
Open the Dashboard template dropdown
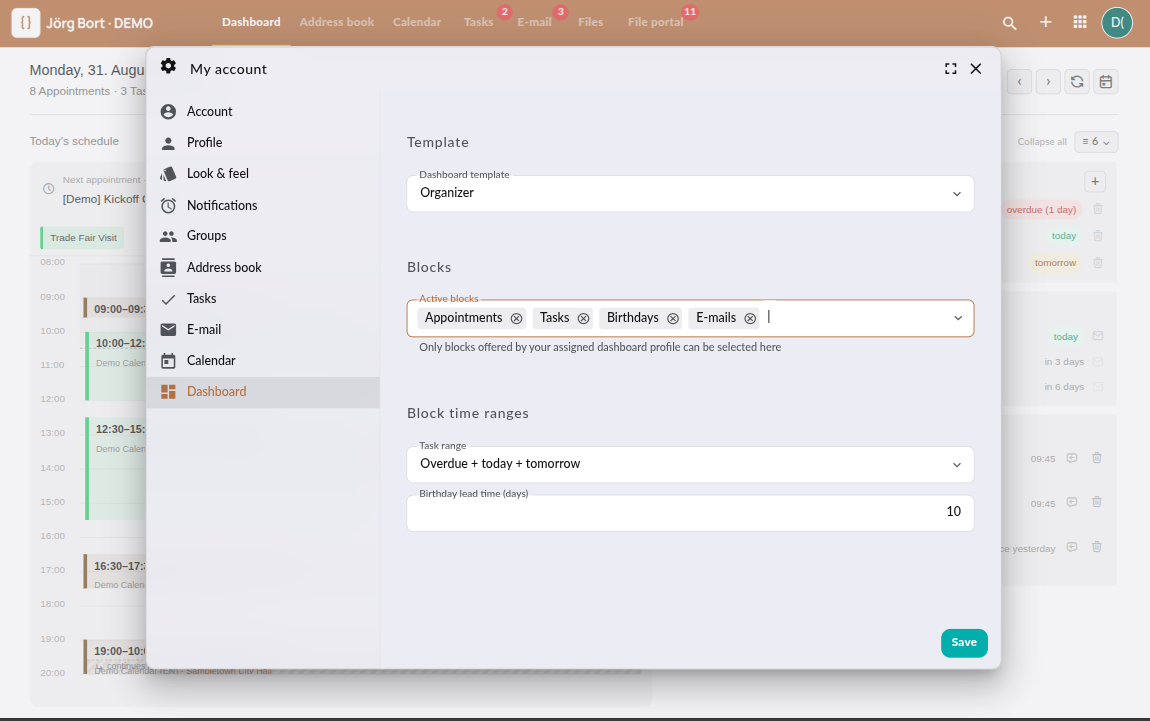[690, 194]
